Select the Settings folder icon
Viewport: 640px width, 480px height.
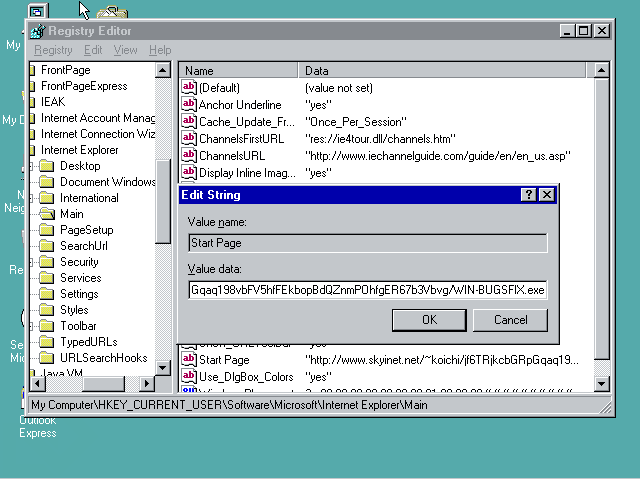[47, 294]
